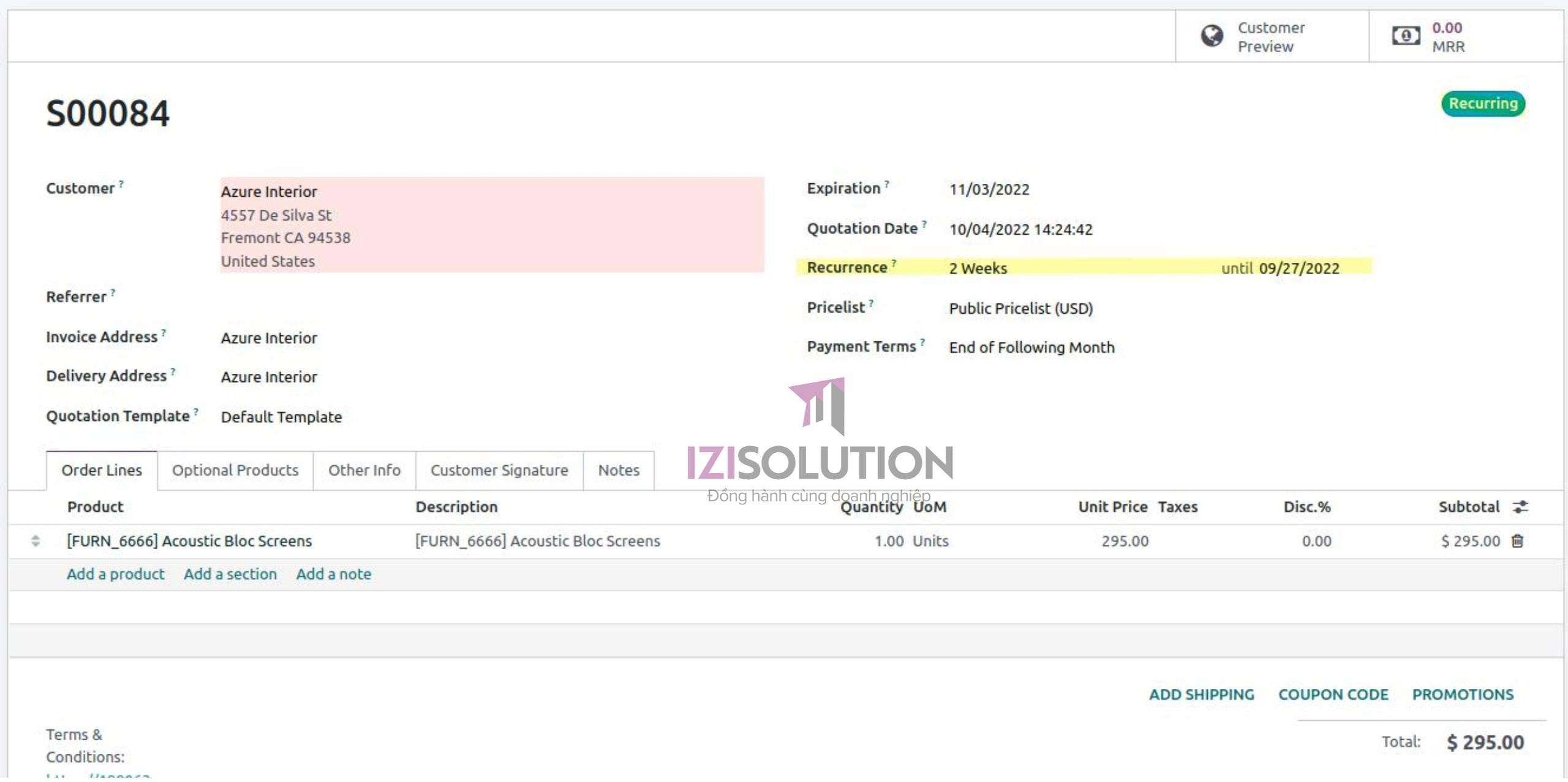
Task: Delete the Acoustic Bloc Screens order line
Action: coord(1518,541)
